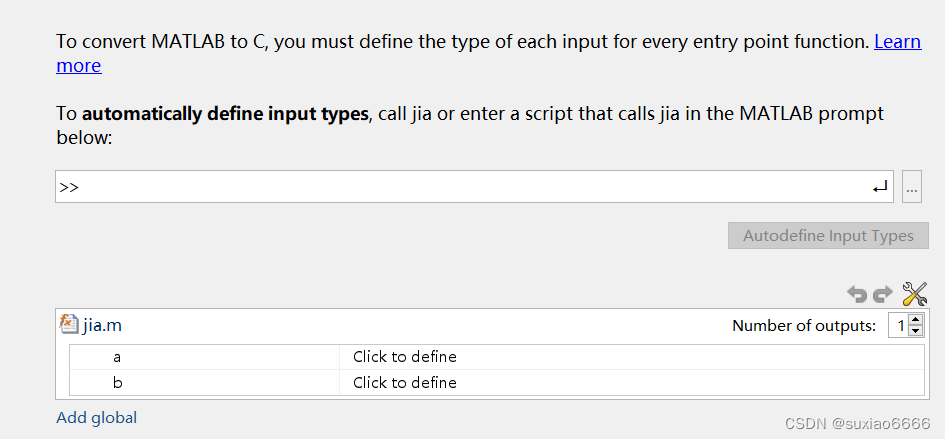Decrease the number of outputs with down arrow
Image resolution: width=945 pixels, height=439 pixels.
click(916, 331)
